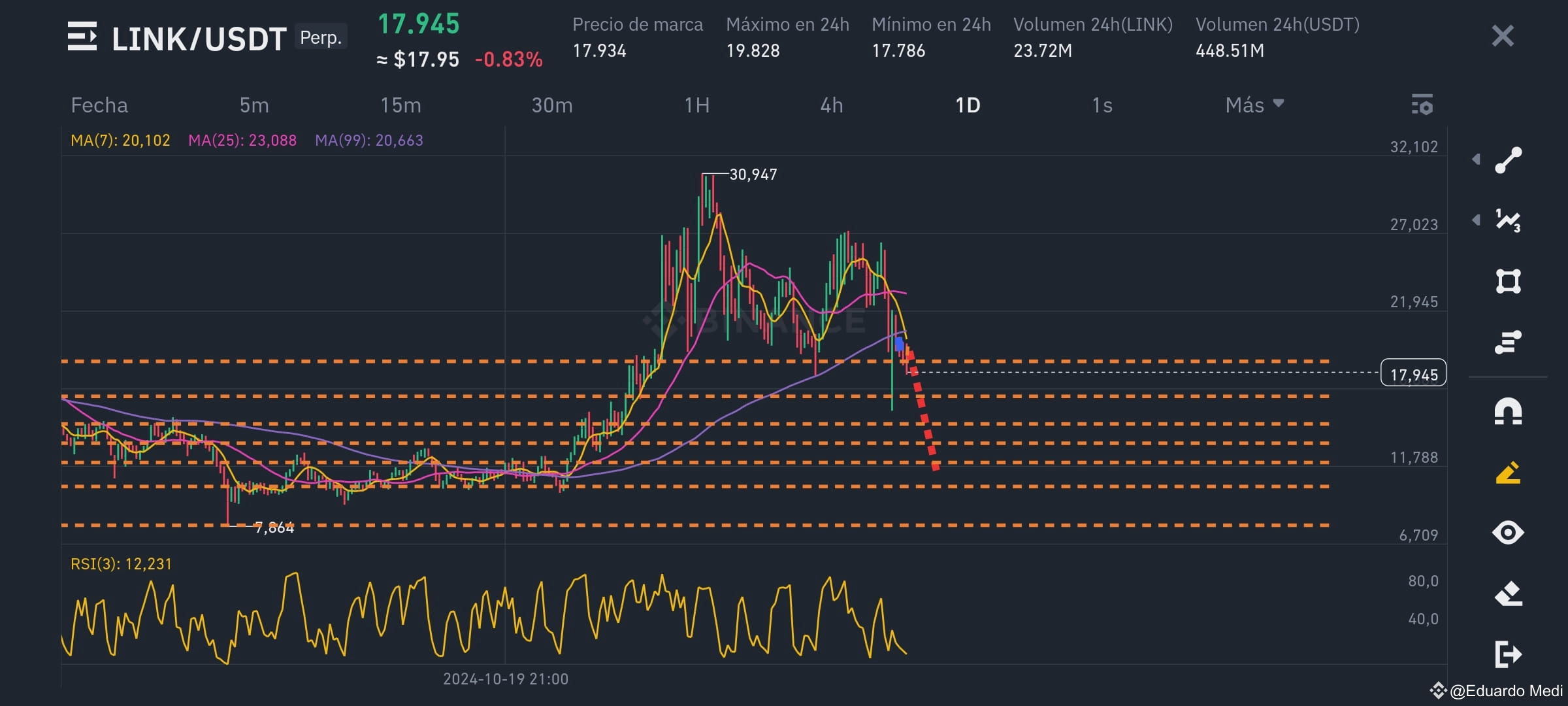Click the Perp. contract type badge
The image size is (1568, 706).
click(321, 37)
